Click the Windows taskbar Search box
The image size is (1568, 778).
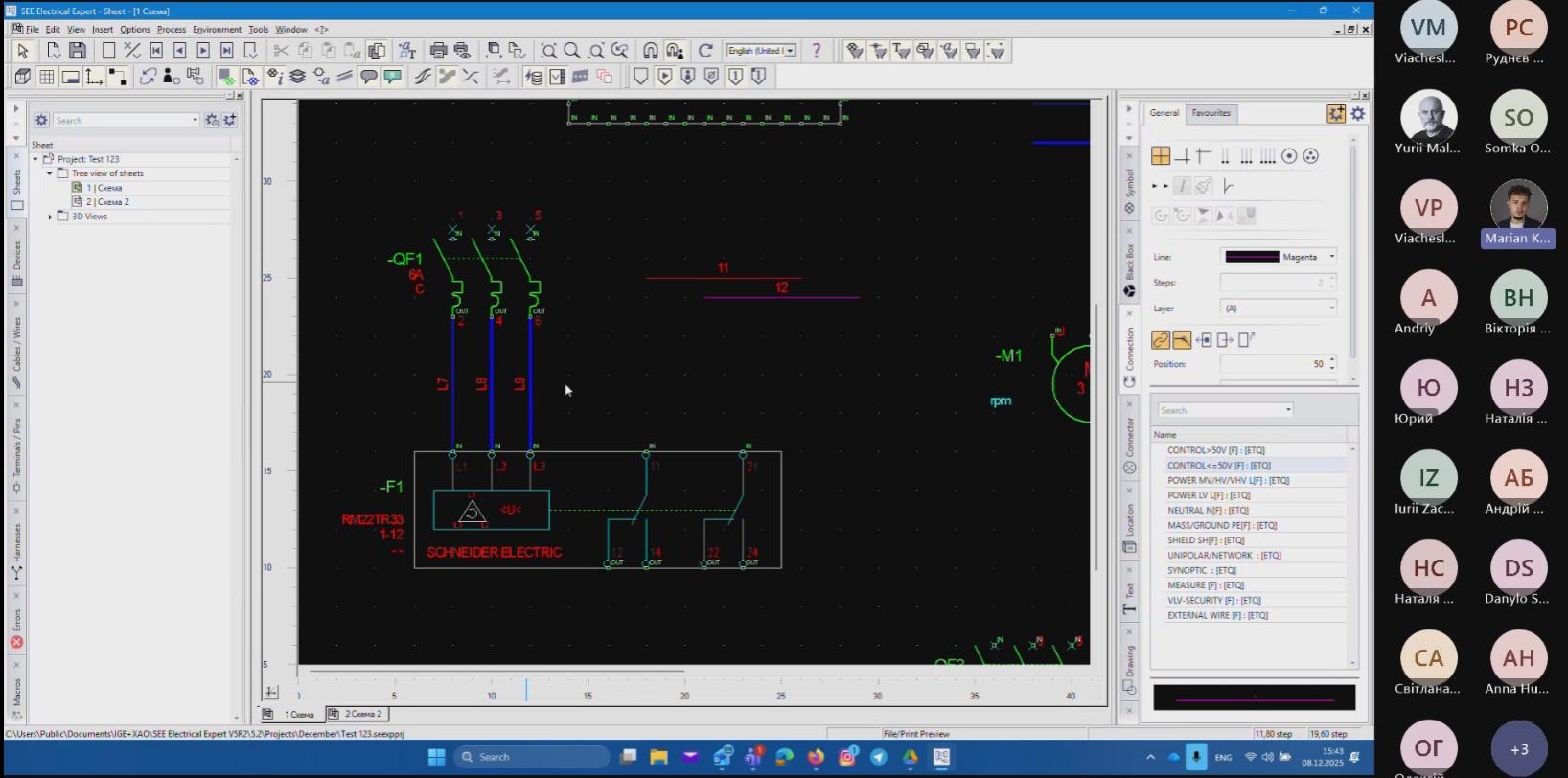tap(531, 757)
